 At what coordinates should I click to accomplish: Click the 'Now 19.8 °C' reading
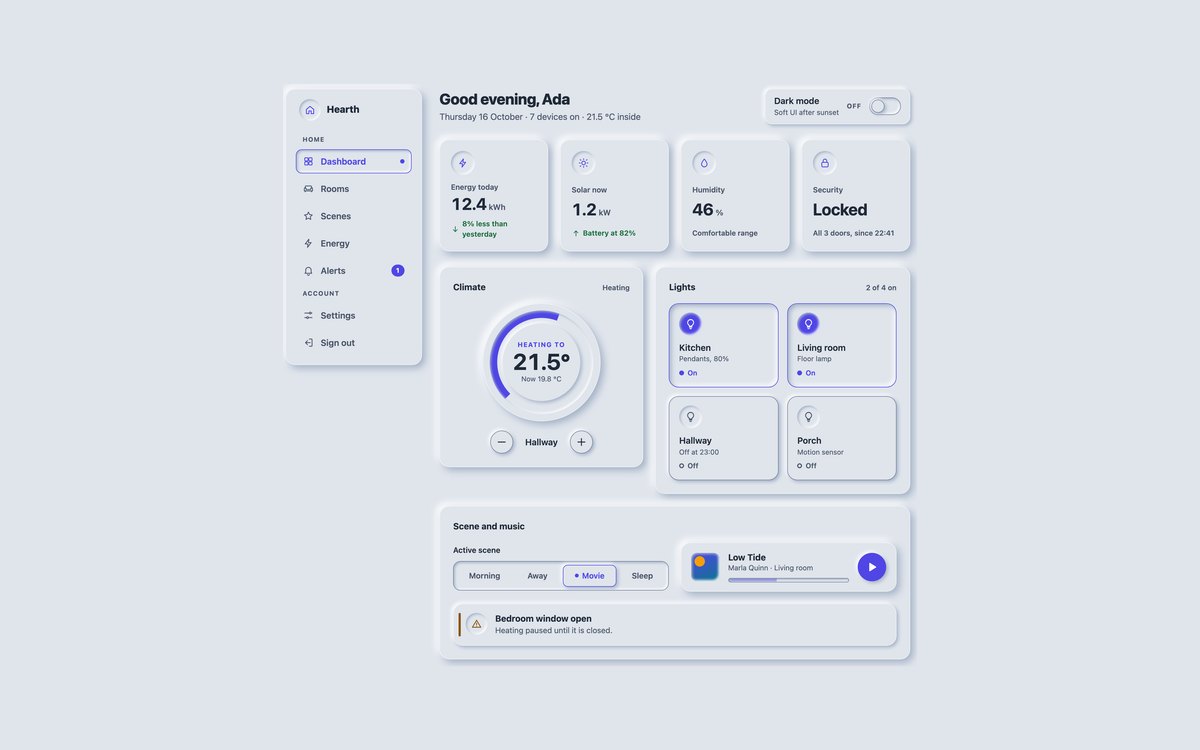click(x=541, y=379)
